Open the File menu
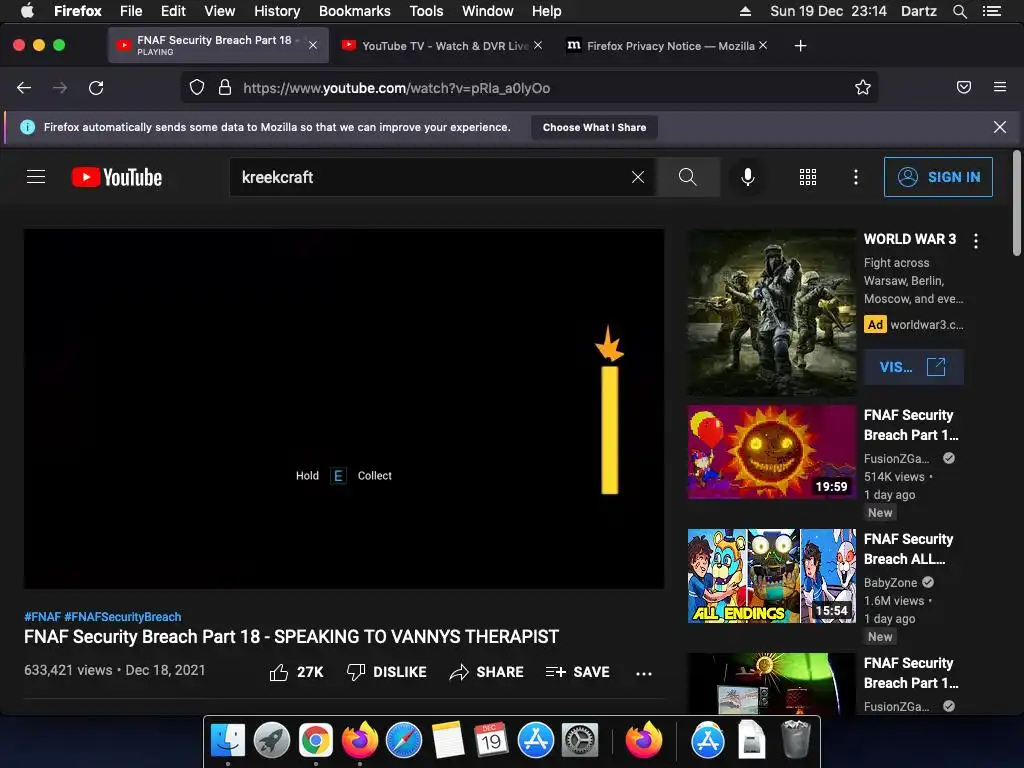The image size is (1024, 768). (x=131, y=11)
